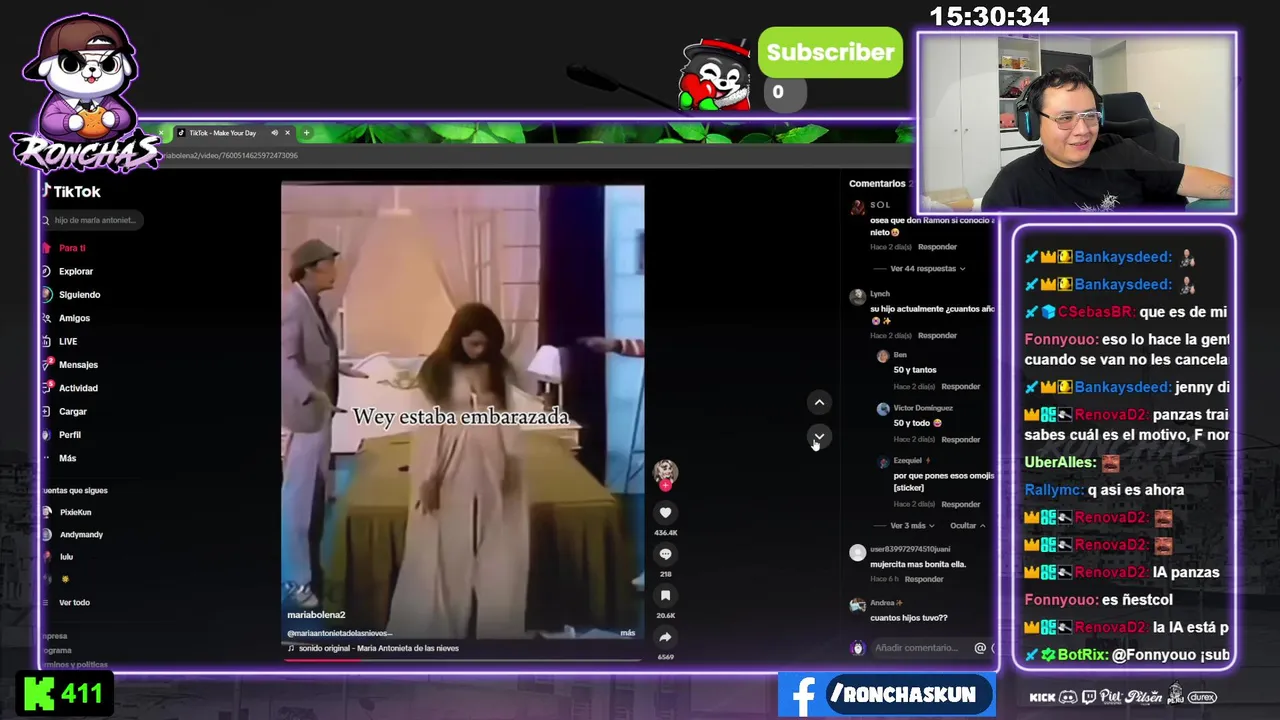Expand video description with 'más'

tap(628, 633)
